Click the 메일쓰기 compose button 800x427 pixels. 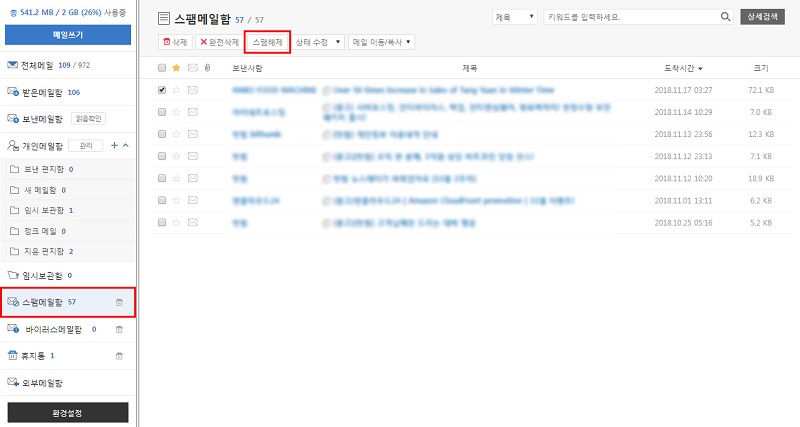[x=68, y=35]
